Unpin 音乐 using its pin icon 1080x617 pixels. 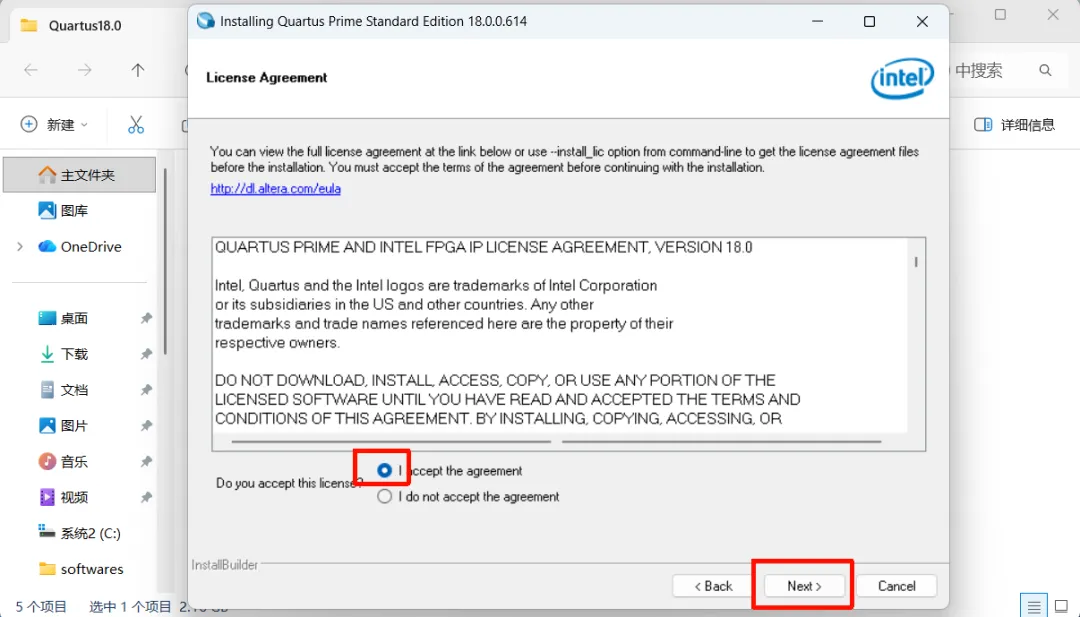tap(146, 461)
